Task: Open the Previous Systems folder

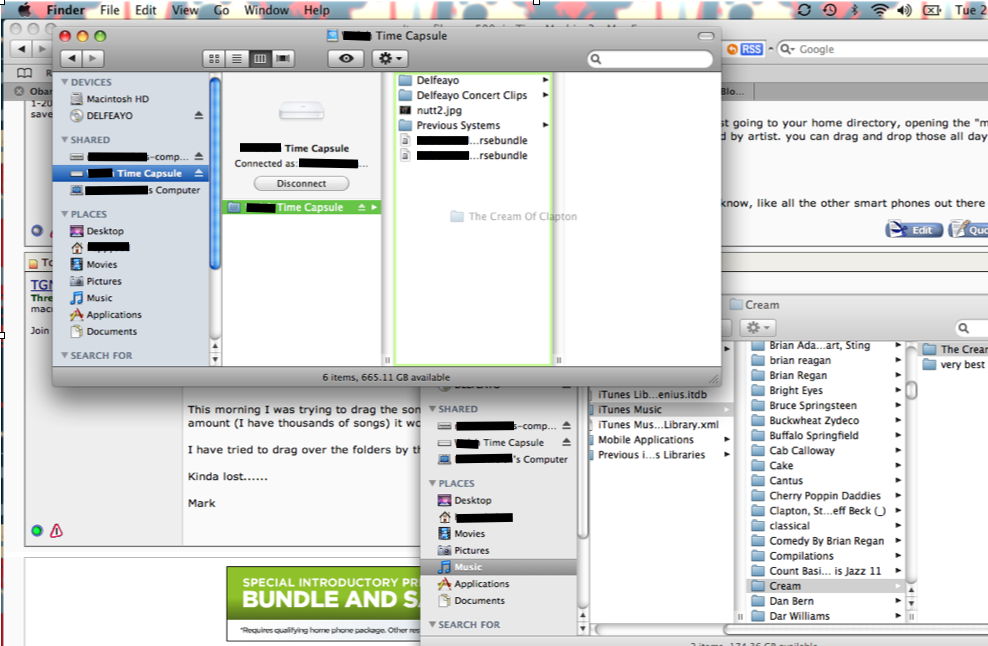Action: click(458, 125)
